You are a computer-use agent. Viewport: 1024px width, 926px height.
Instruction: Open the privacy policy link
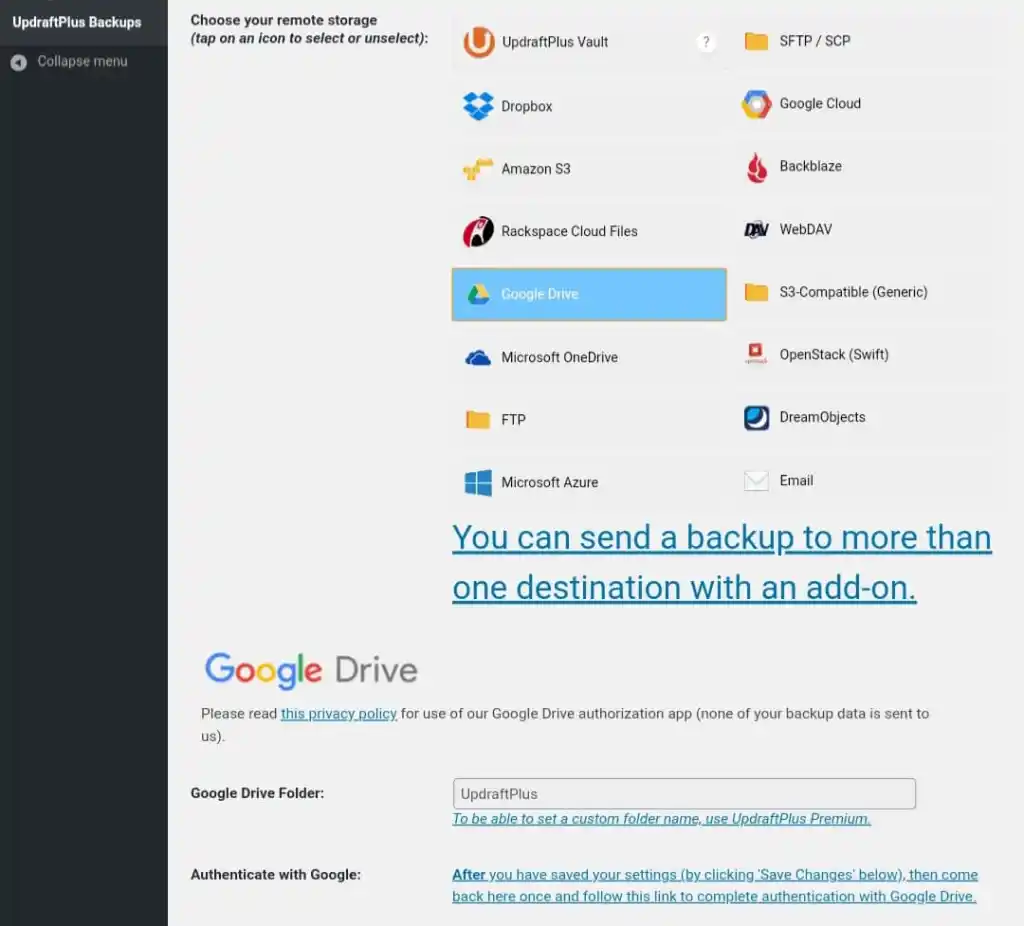pos(338,714)
